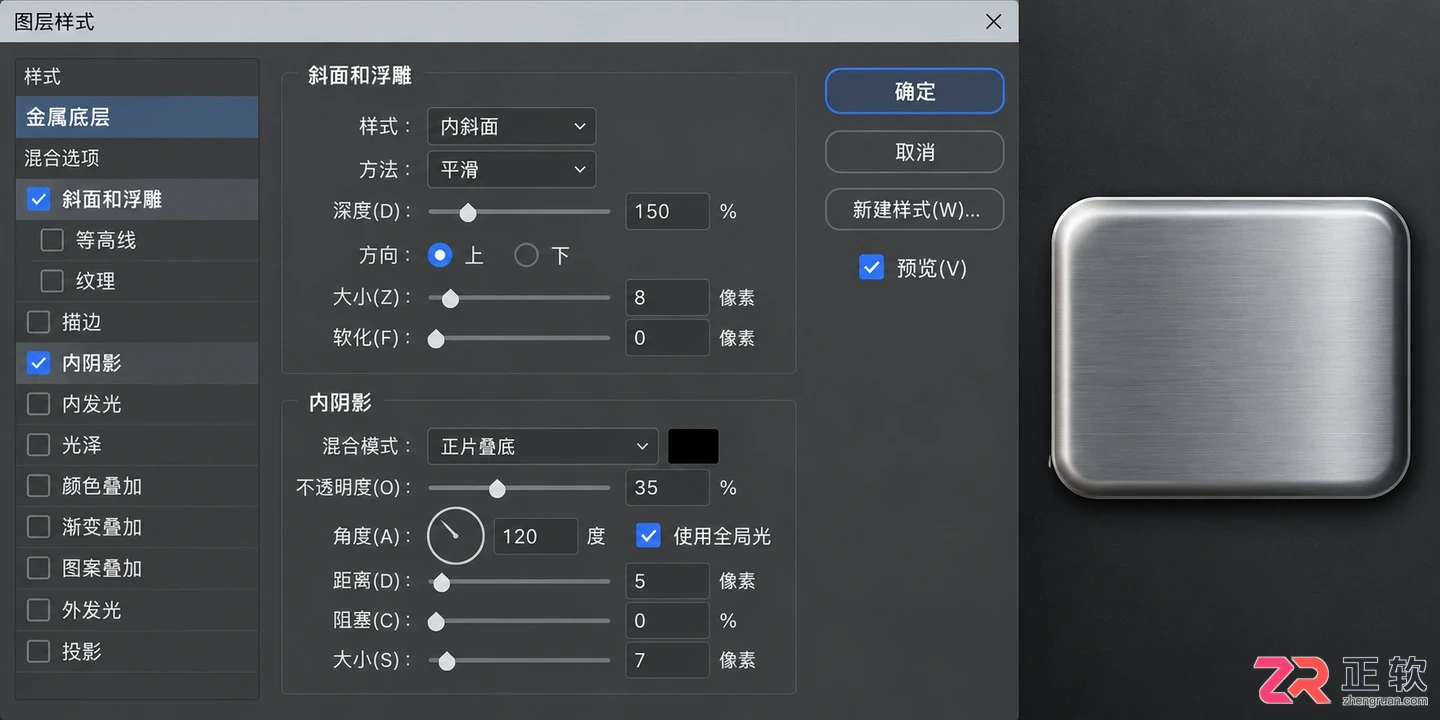Enable 颜色叠加 checkbox

[x=38, y=486]
